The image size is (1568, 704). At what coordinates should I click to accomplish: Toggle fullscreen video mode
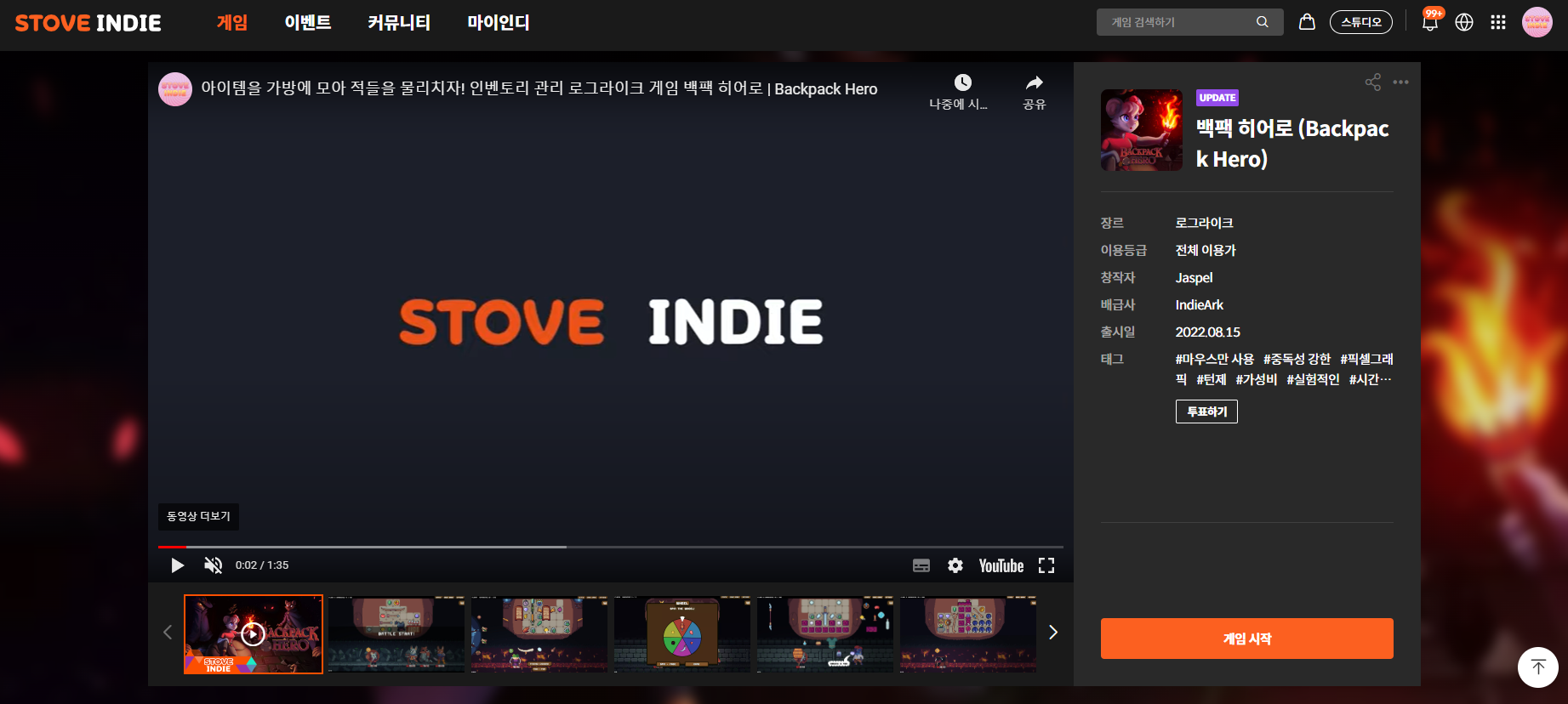1046,565
